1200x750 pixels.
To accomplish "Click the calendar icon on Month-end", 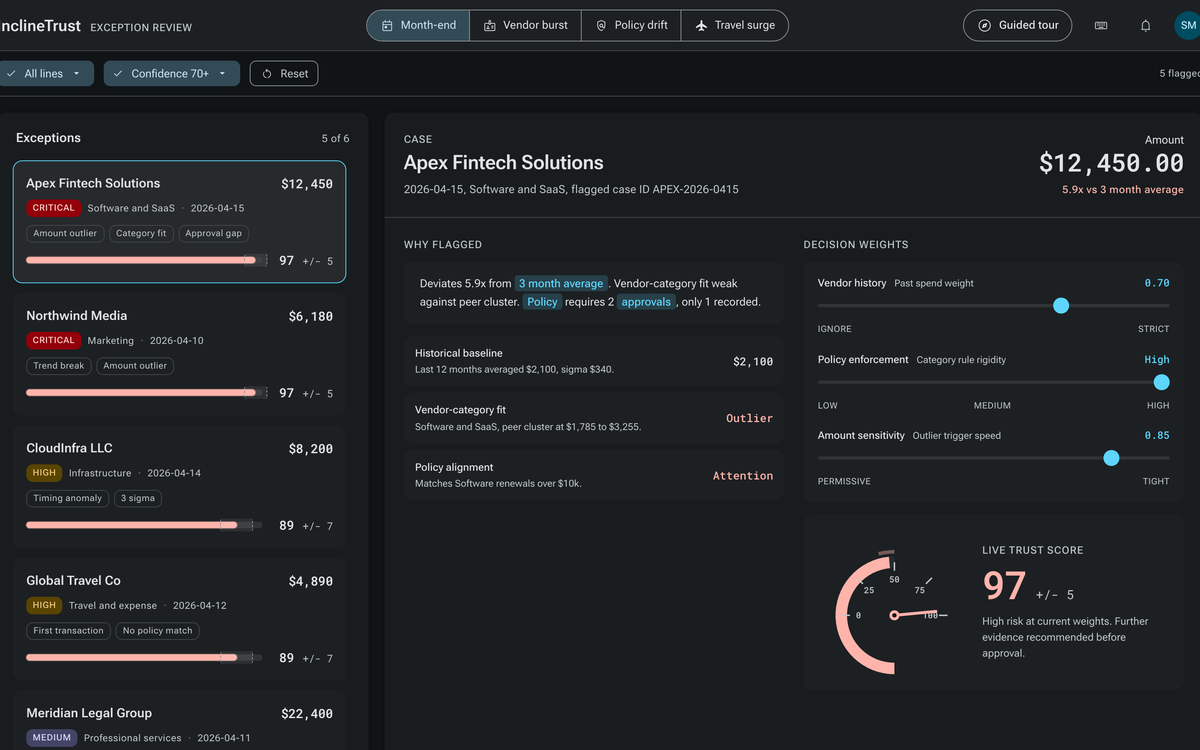I will [386, 26].
